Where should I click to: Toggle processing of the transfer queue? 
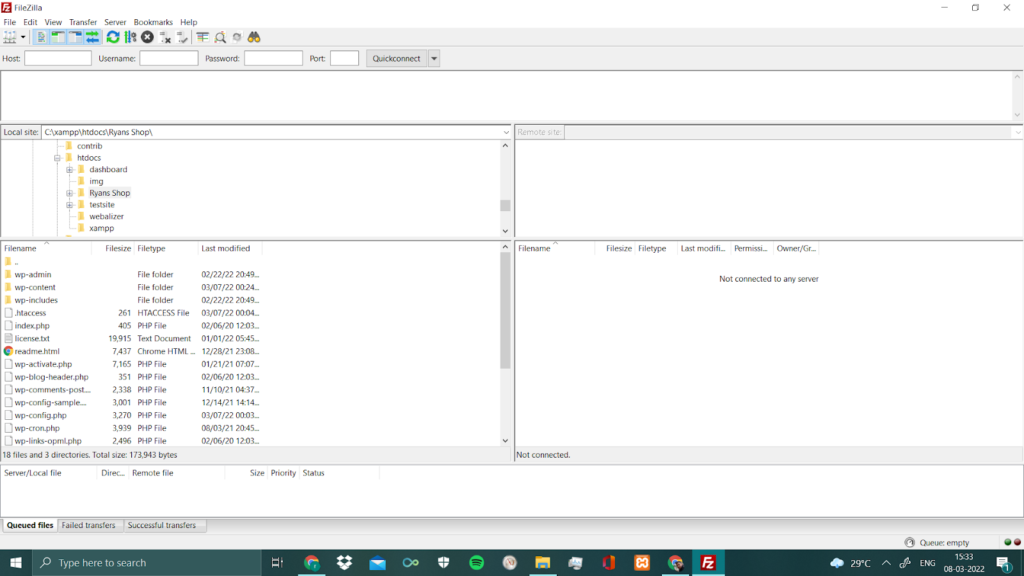[131, 37]
